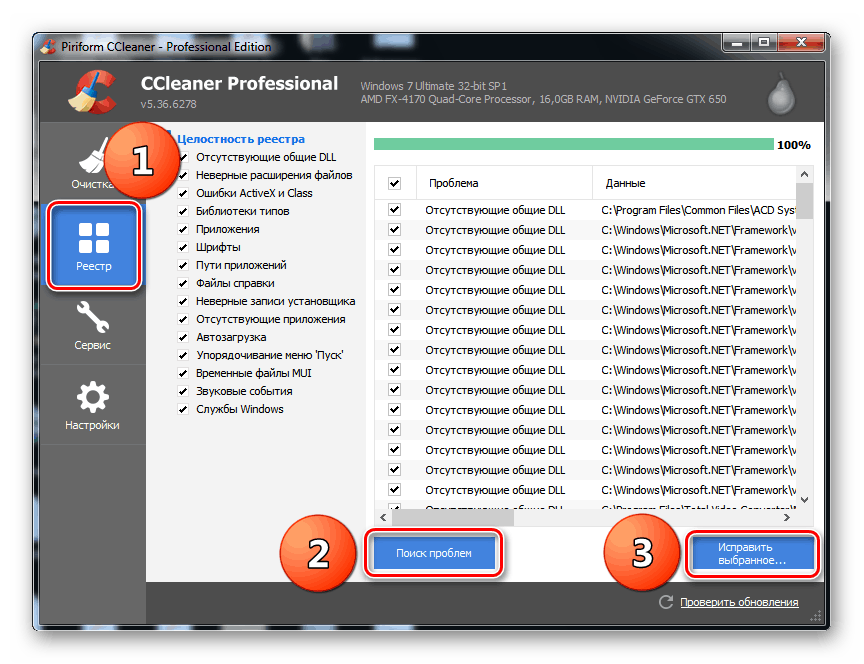The image size is (864, 664).
Task: Click the horizontal scrollbar right arrow
Action: pyautogui.click(x=787, y=517)
